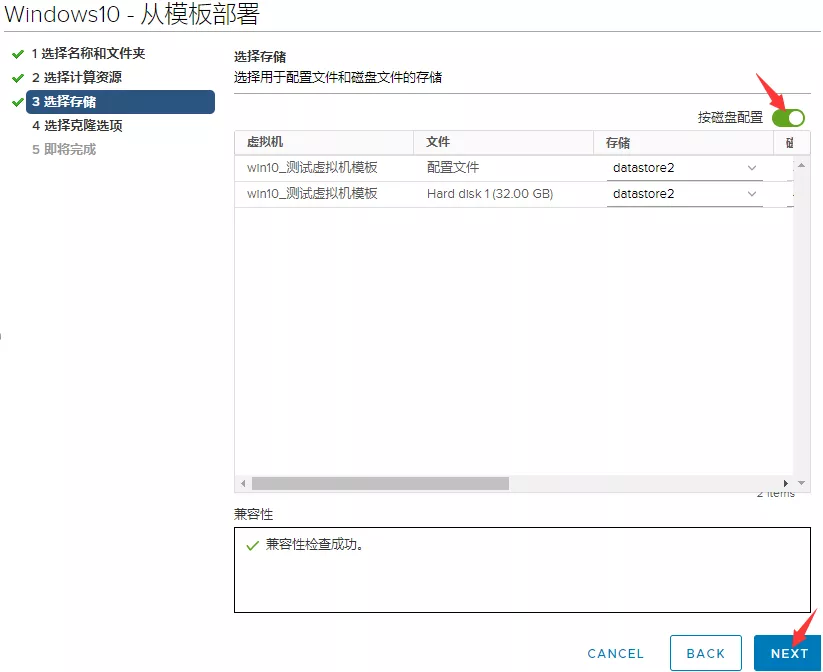This screenshot has height=672, width=823.
Task: Click green checkmark beside step 1
Action: (18, 54)
